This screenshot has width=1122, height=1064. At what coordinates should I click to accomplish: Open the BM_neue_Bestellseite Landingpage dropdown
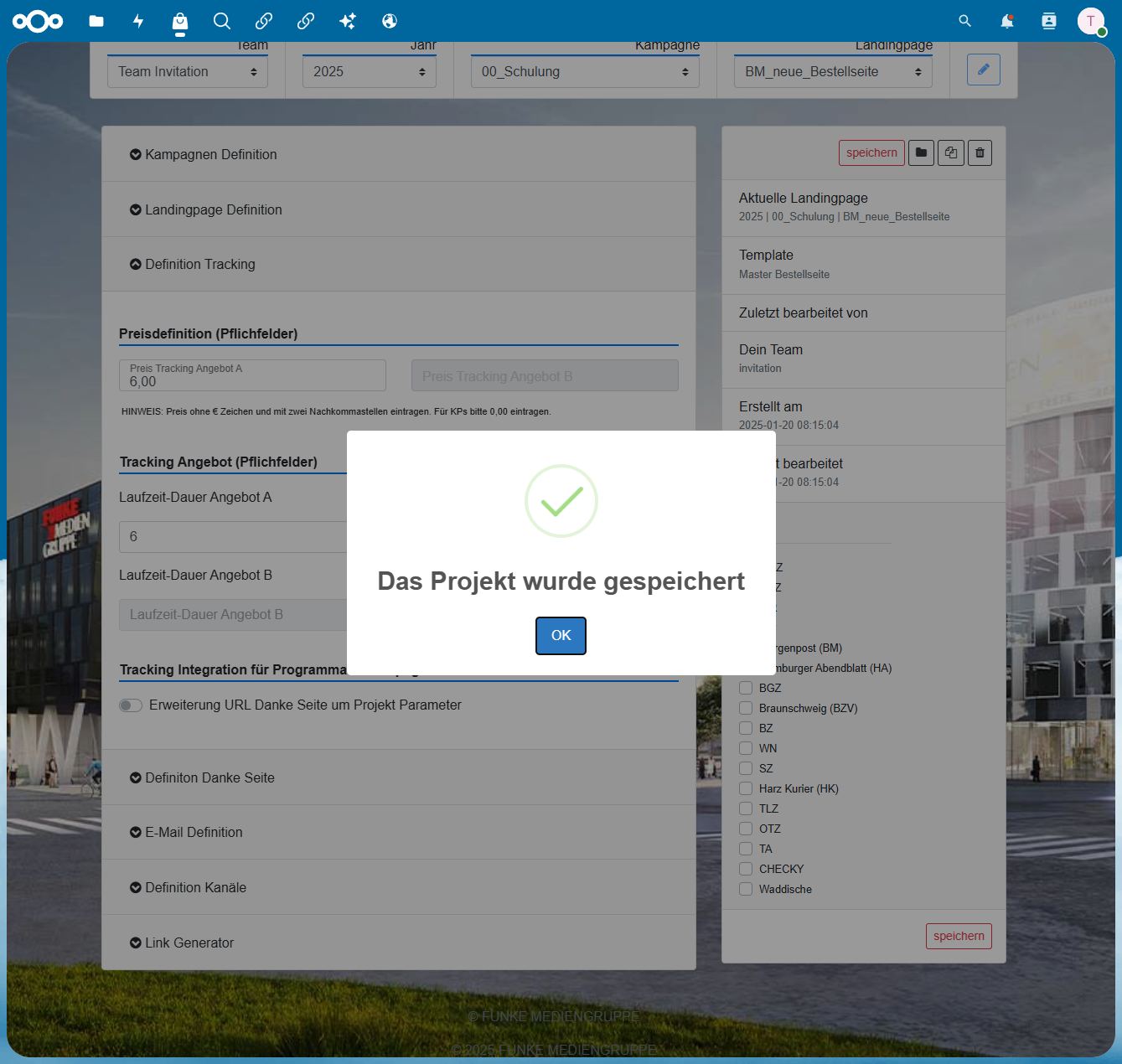click(x=833, y=72)
